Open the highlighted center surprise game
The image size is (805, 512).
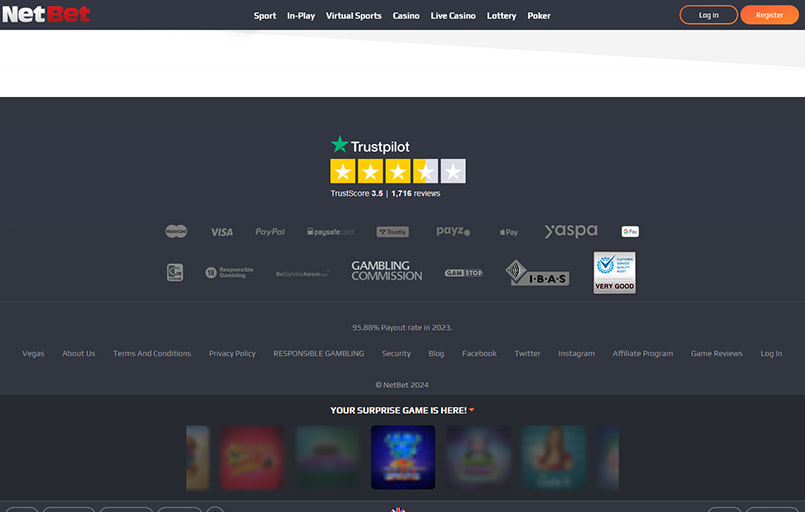click(x=403, y=457)
